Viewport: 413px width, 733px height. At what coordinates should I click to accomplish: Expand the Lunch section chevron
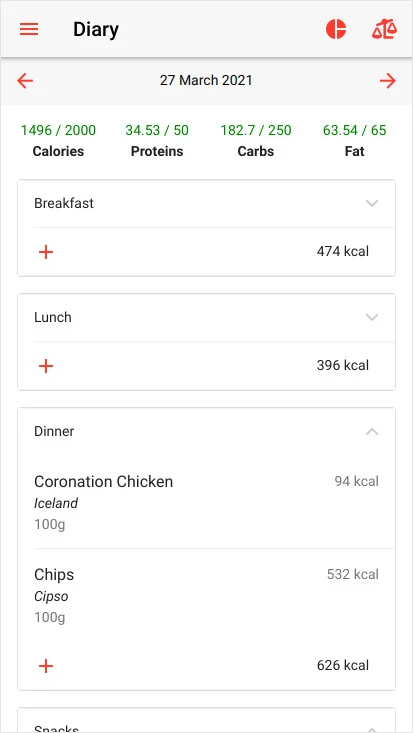pos(372,317)
